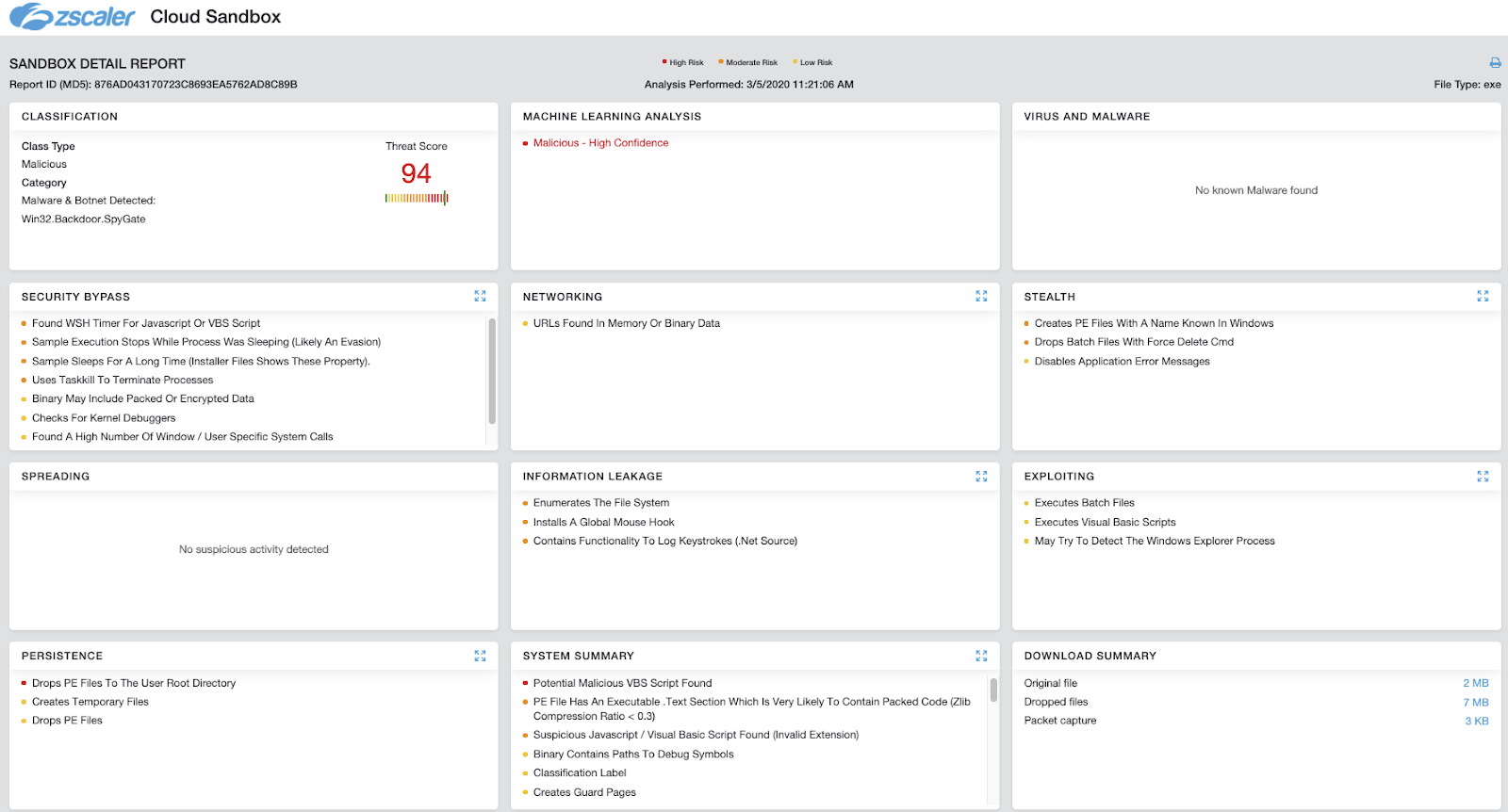Screen dimensions: 1508x812
Task: Click "Enumerates The File System" entry
Action: [x=601, y=503]
